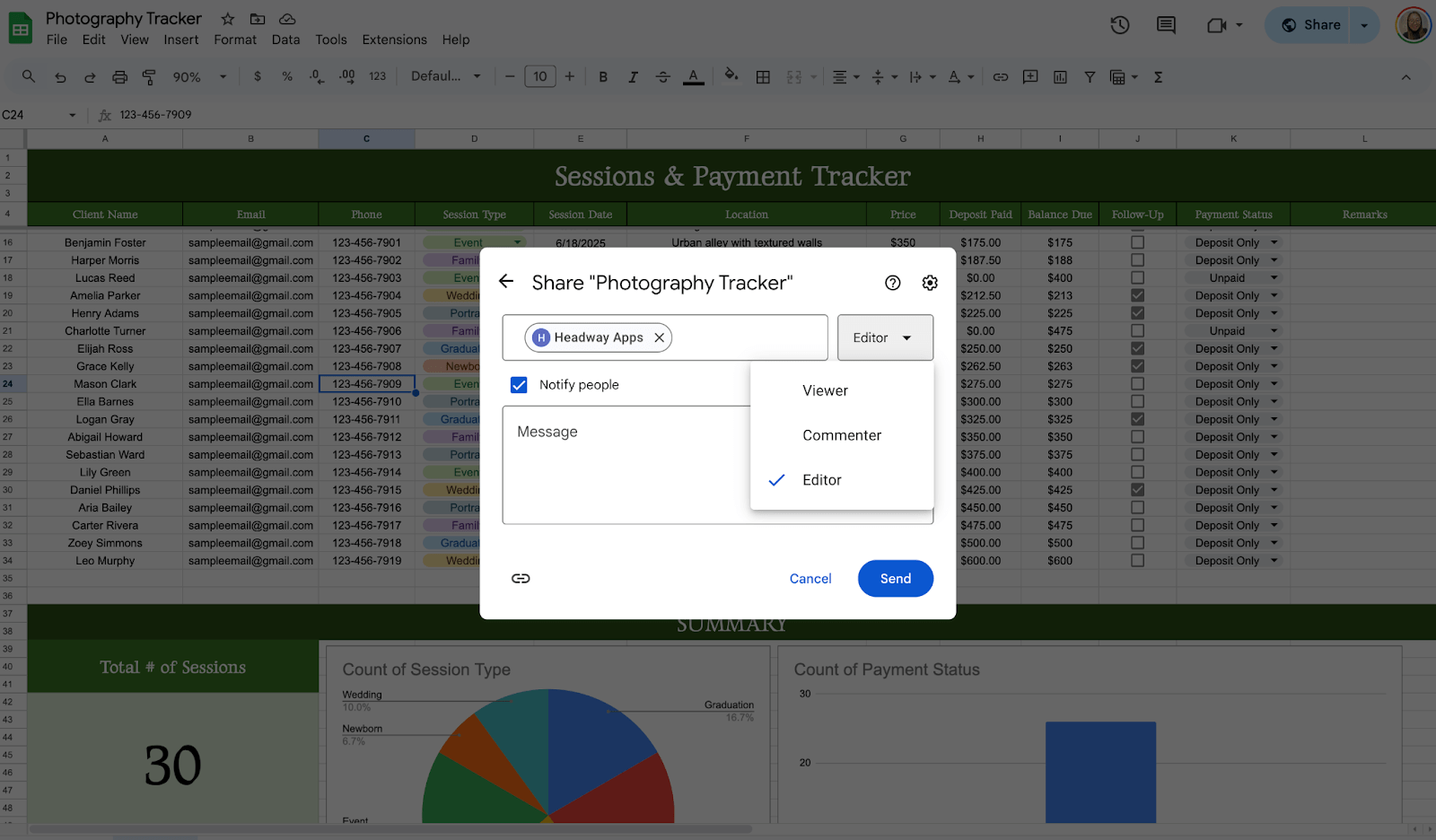Choose Commenter from the role menu
This screenshot has height=840, width=1436.
(x=841, y=435)
